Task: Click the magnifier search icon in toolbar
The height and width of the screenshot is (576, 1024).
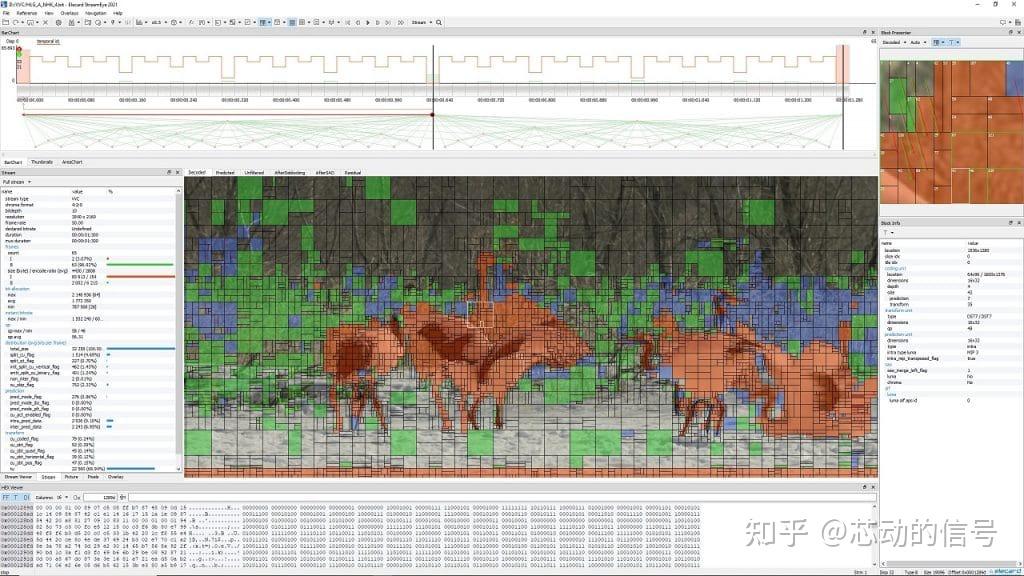Action: click(x=439, y=22)
